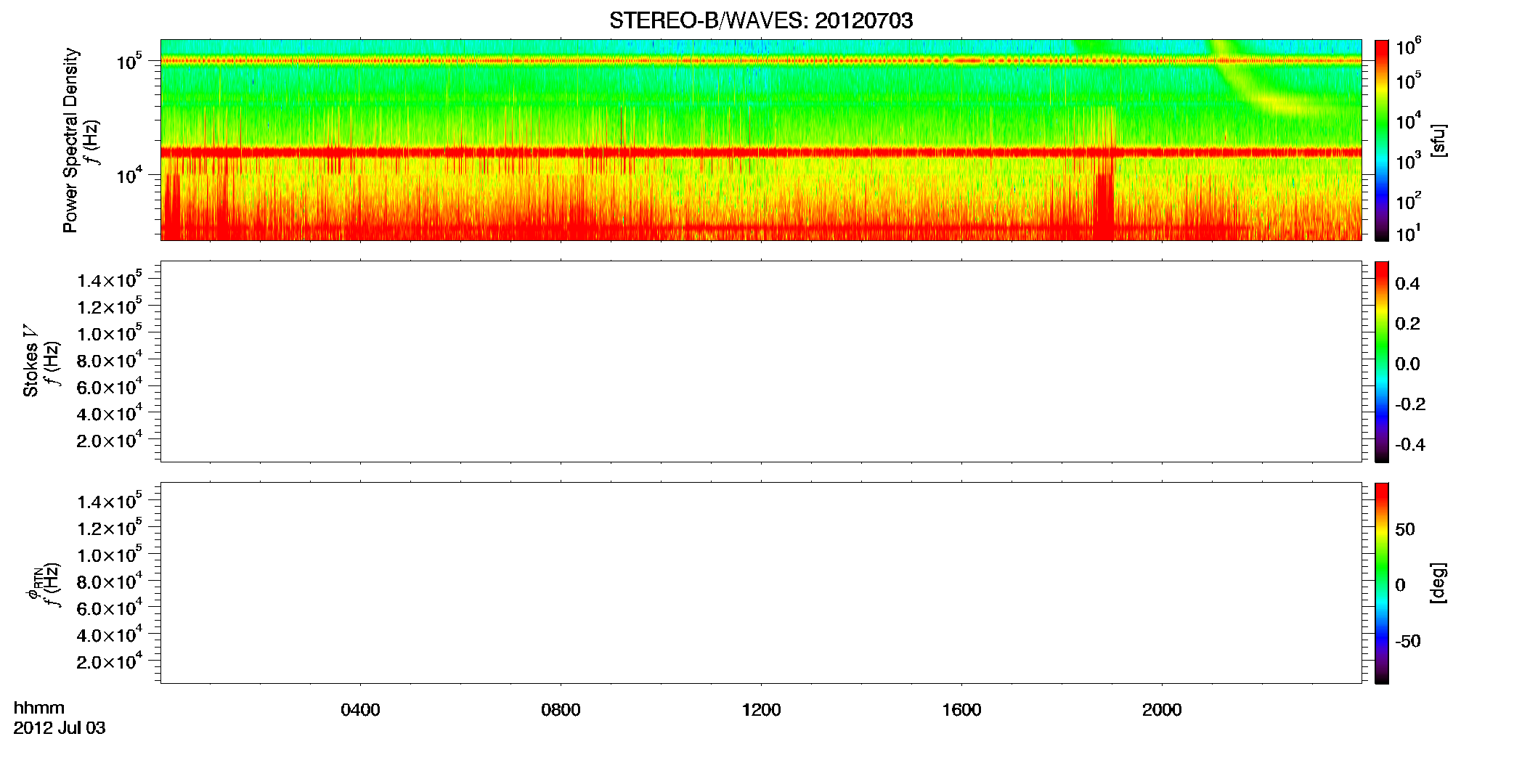Click the red 16 kHz band in spectrogram
1522x784 pixels.
(x=761, y=152)
